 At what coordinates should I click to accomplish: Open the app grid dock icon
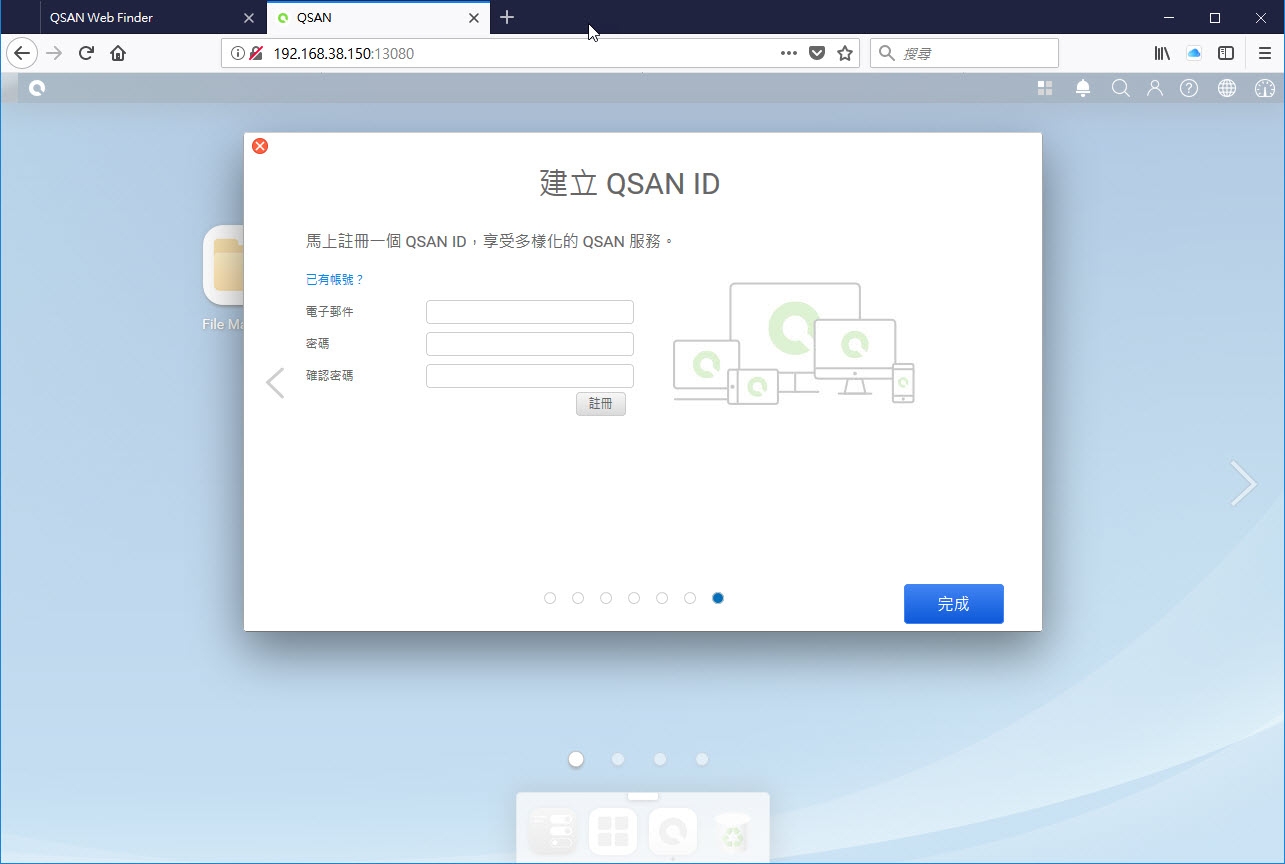[x=613, y=831]
